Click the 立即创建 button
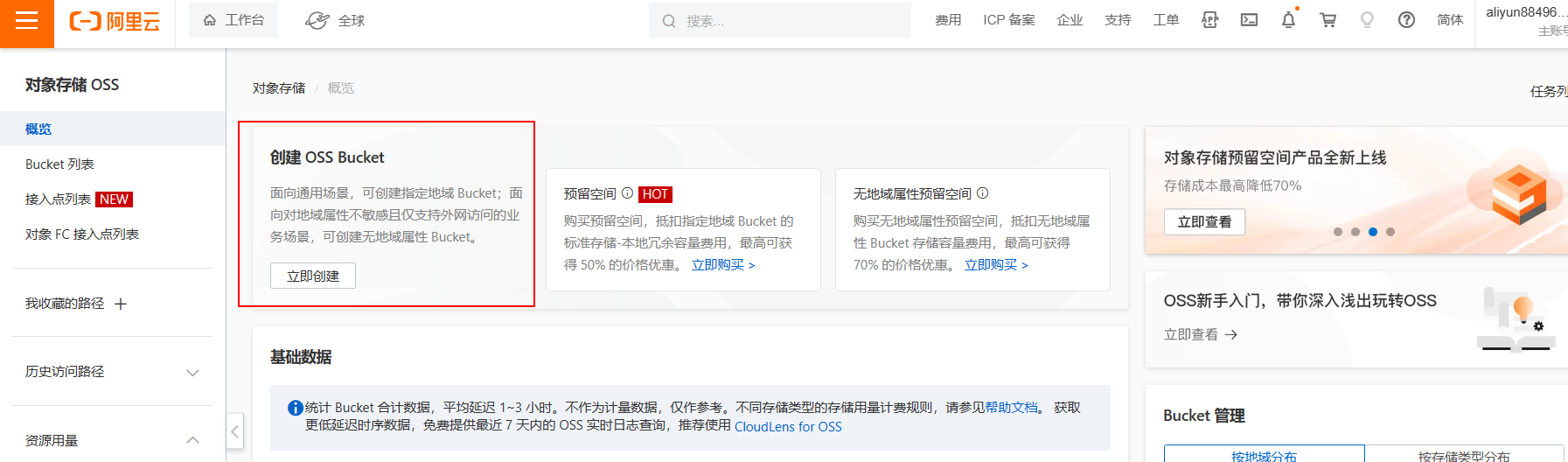The image size is (1568, 462). click(x=312, y=276)
